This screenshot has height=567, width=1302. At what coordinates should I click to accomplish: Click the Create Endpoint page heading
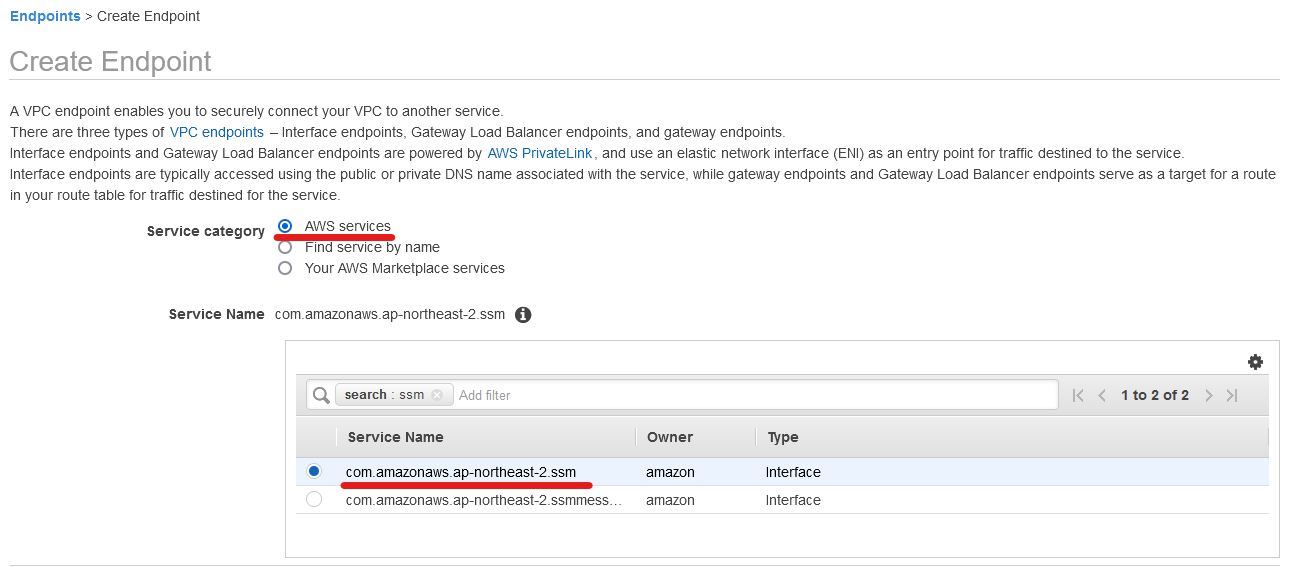click(111, 61)
